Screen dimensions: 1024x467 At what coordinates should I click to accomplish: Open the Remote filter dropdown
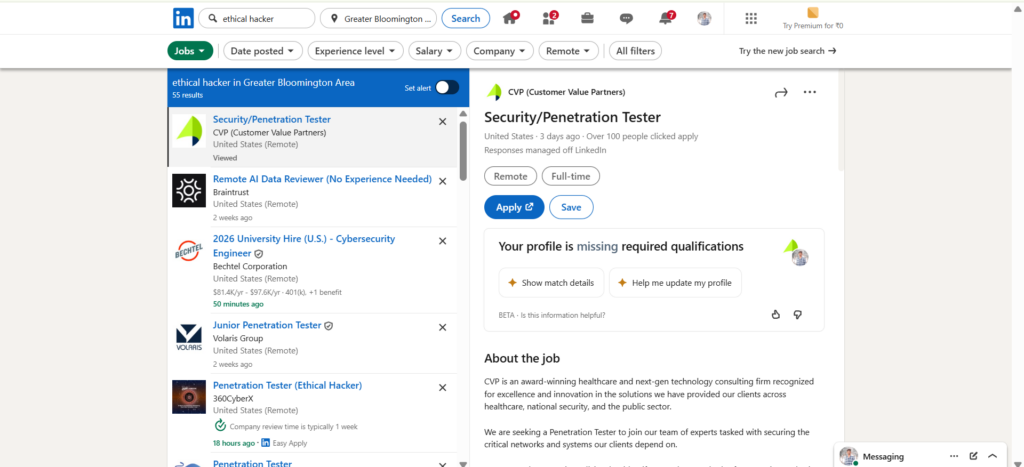coord(569,51)
